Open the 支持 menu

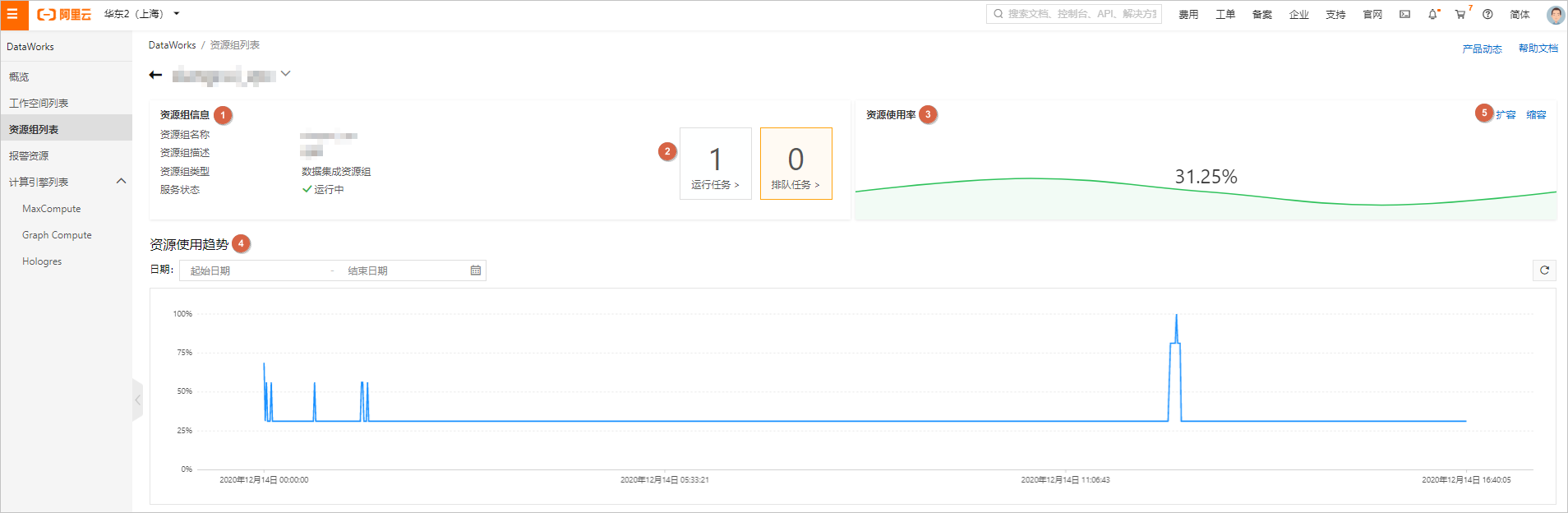coord(1335,15)
